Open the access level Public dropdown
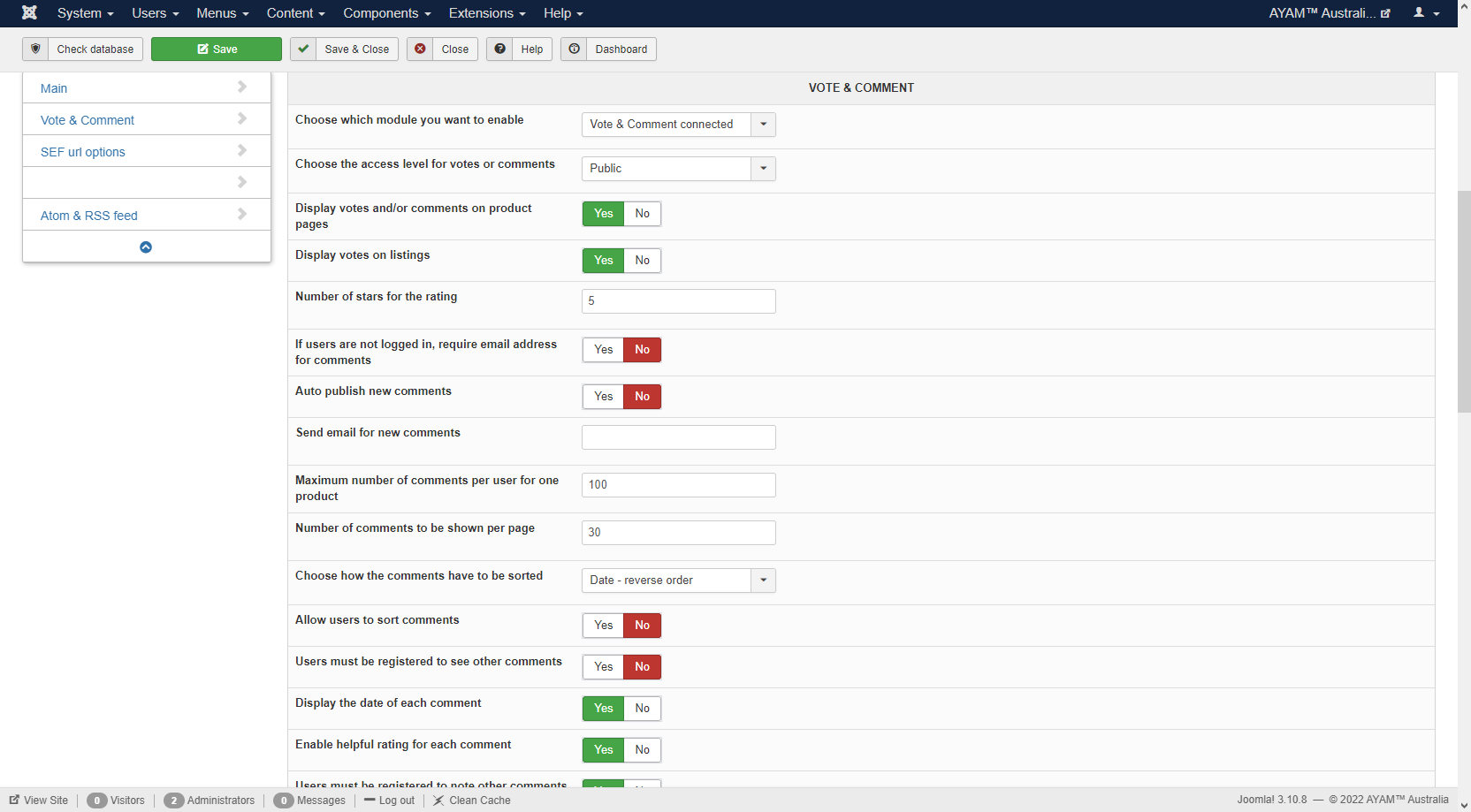Image resolution: width=1471 pixels, height=812 pixels. click(x=679, y=169)
